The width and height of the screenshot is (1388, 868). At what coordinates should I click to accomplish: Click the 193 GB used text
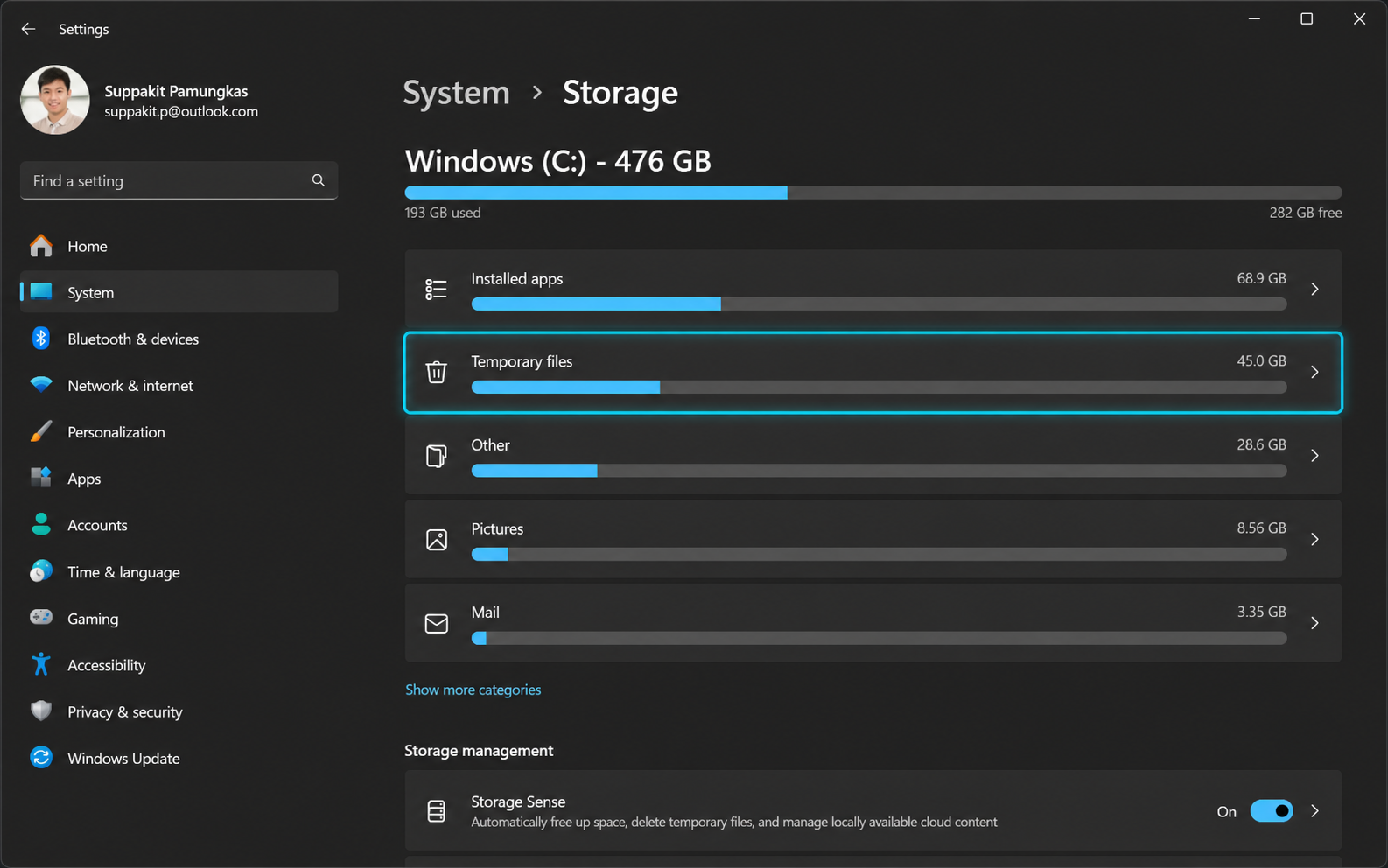pyautogui.click(x=442, y=213)
